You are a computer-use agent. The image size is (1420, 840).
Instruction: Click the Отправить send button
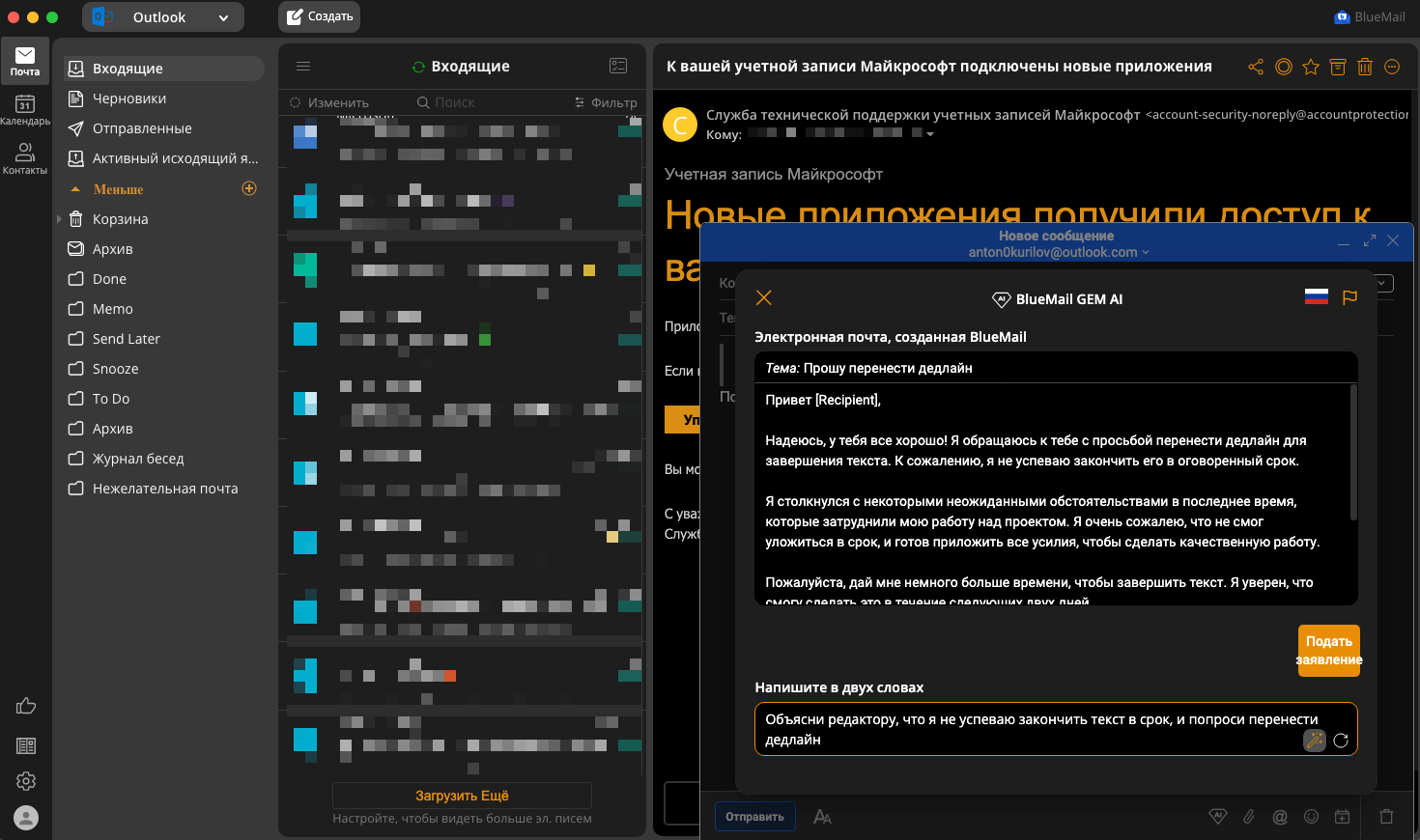click(x=755, y=817)
